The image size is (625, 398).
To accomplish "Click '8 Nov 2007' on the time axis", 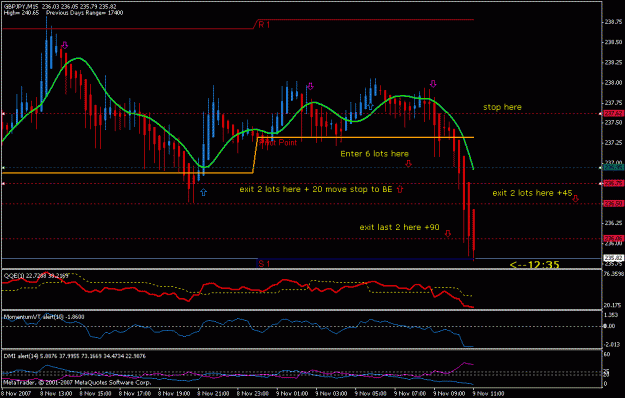I will [16, 394].
